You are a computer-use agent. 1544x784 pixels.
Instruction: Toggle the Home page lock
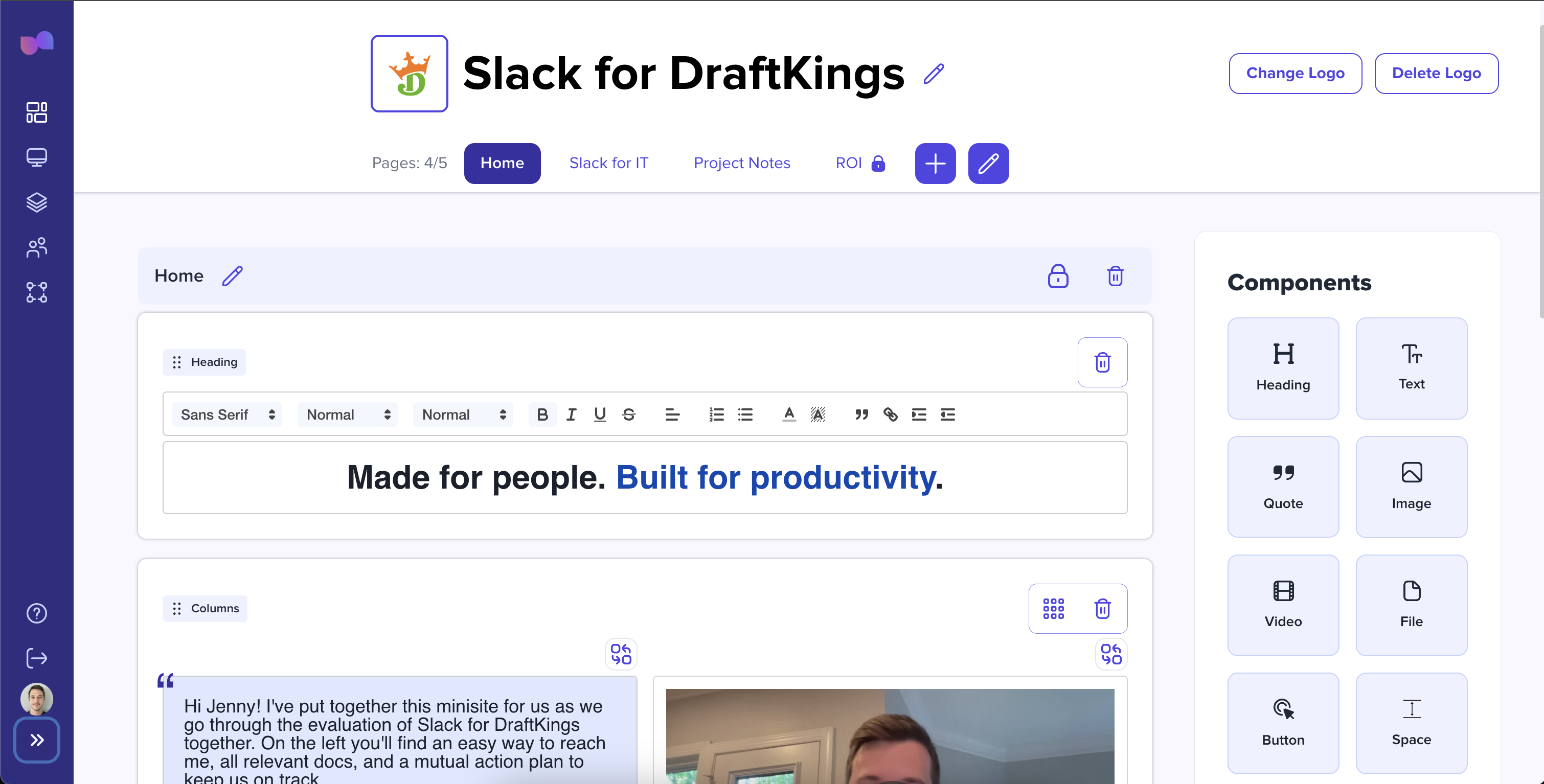(1058, 275)
